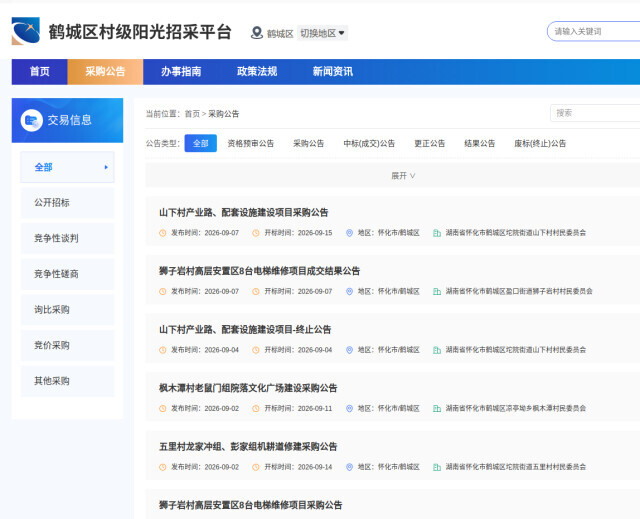This screenshot has width=640, height=519.
Task: Click building icon beside 狮子岩村村民委员会
Action: pos(437,291)
